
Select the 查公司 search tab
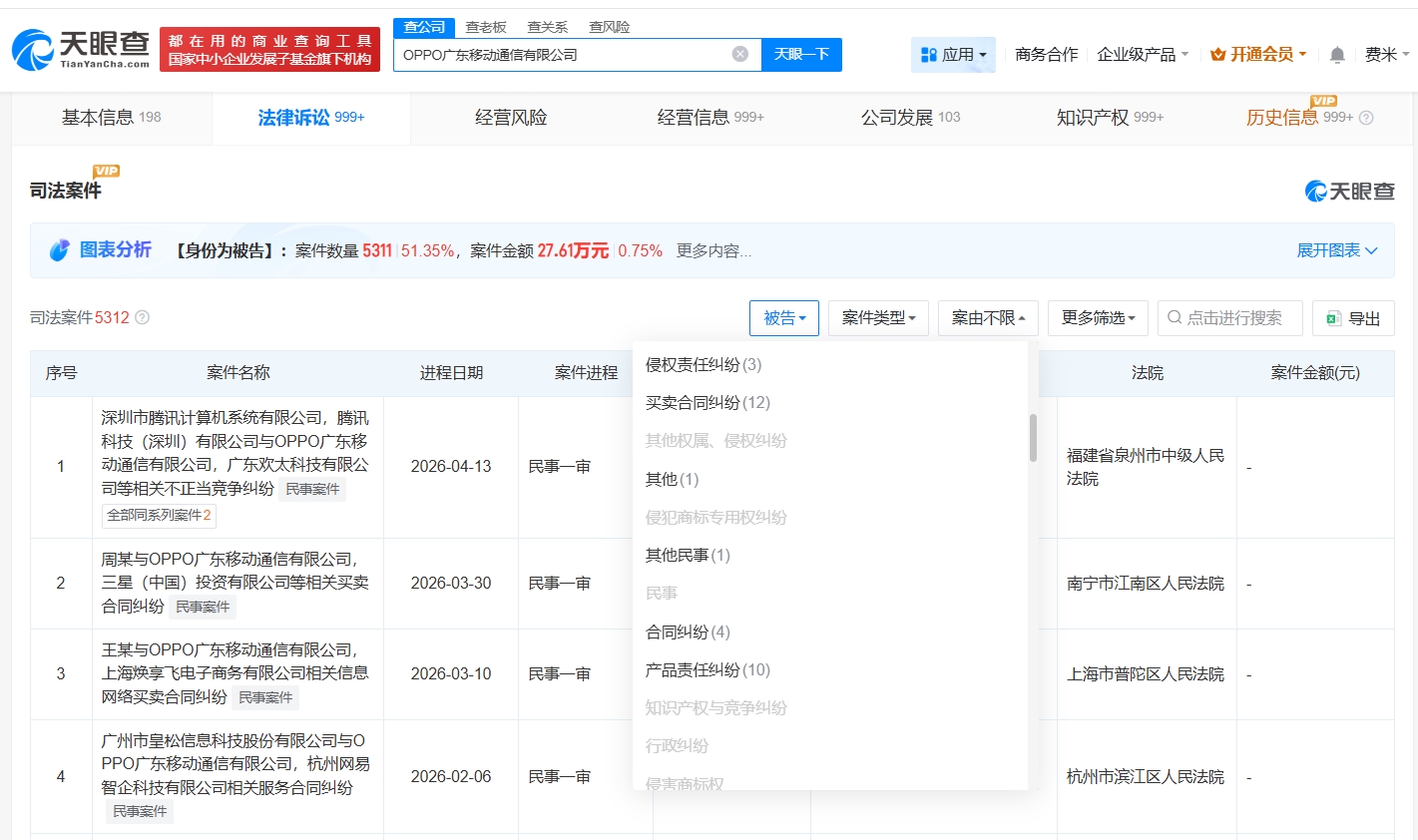(424, 27)
